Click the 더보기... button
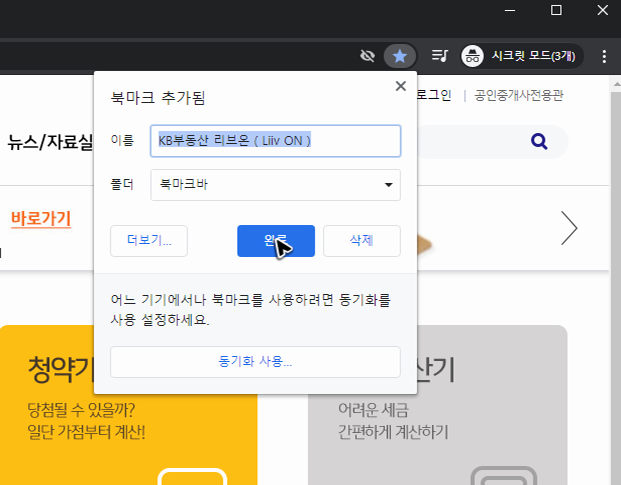This screenshot has height=485, width=621. tap(149, 241)
